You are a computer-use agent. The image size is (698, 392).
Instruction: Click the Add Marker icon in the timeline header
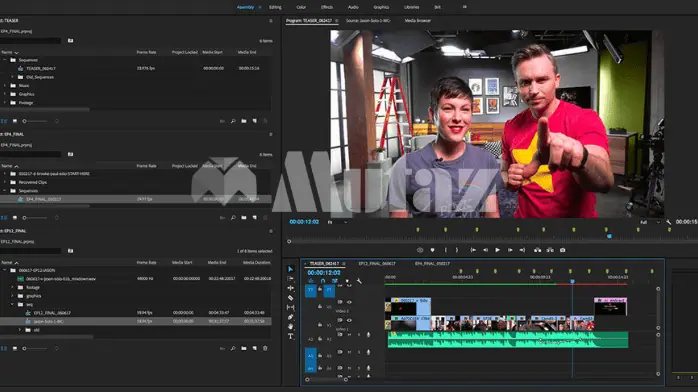tap(347, 281)
